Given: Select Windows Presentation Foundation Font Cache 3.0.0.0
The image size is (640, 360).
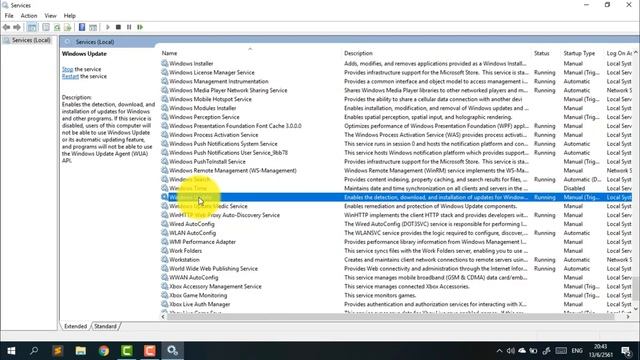Looking at the screenshot, I should (235, 126).
